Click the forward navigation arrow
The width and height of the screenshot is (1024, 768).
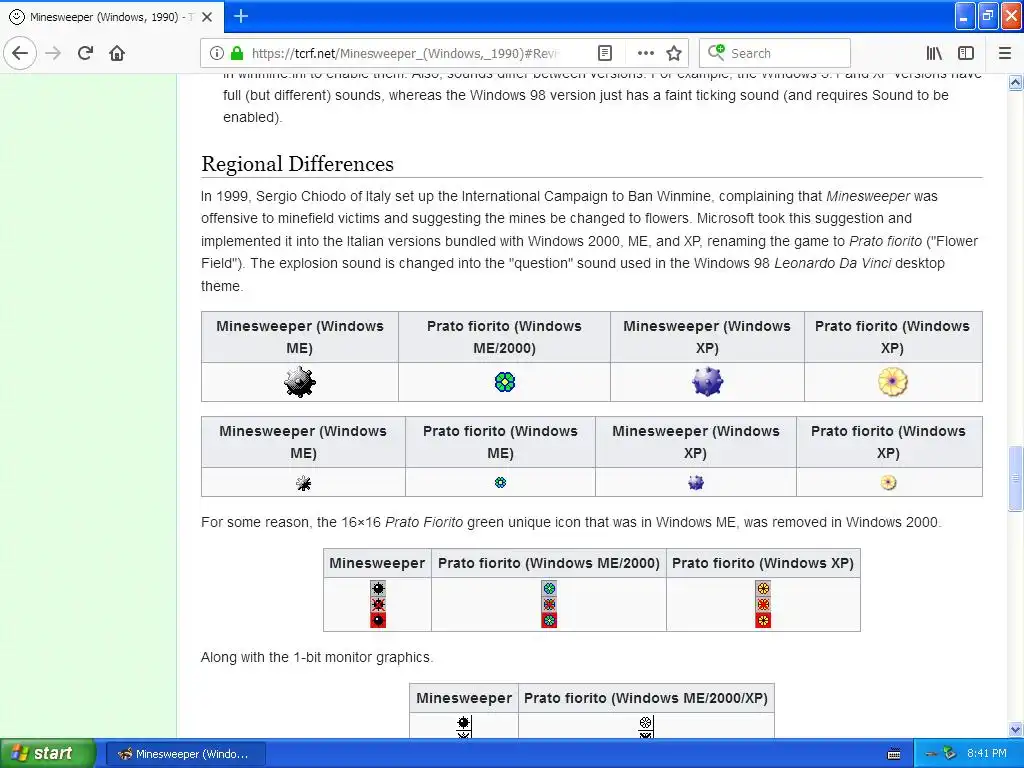(x=54, y=53)
